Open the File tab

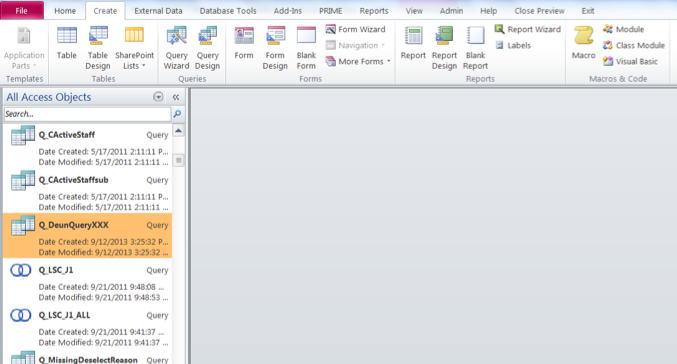coord(22,10)
